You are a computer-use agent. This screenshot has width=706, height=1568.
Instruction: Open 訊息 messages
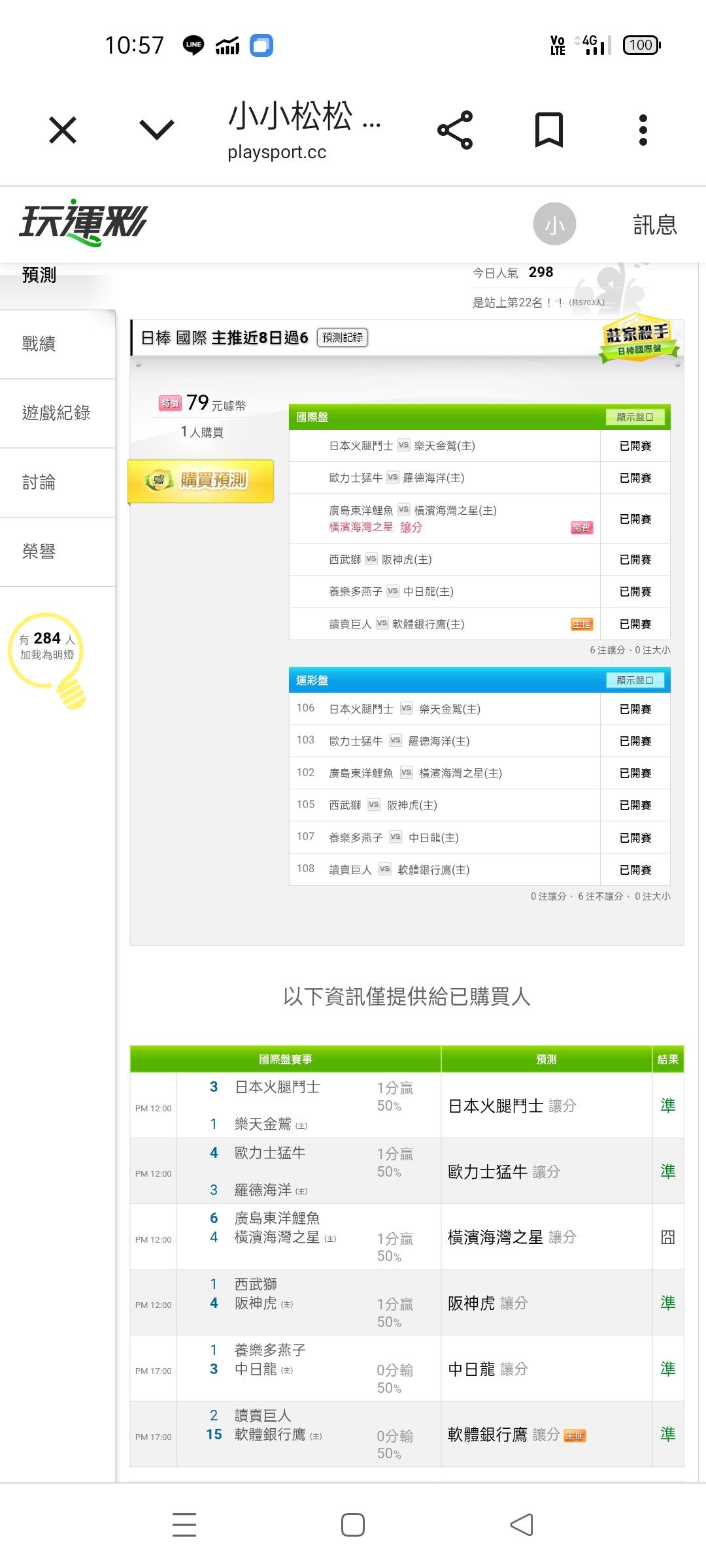pyautogui.click(x=655, y=225)
